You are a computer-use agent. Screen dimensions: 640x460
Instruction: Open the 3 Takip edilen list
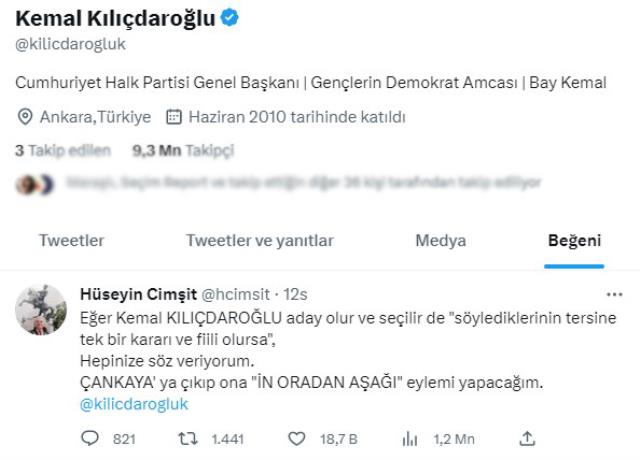pos(58,151)
